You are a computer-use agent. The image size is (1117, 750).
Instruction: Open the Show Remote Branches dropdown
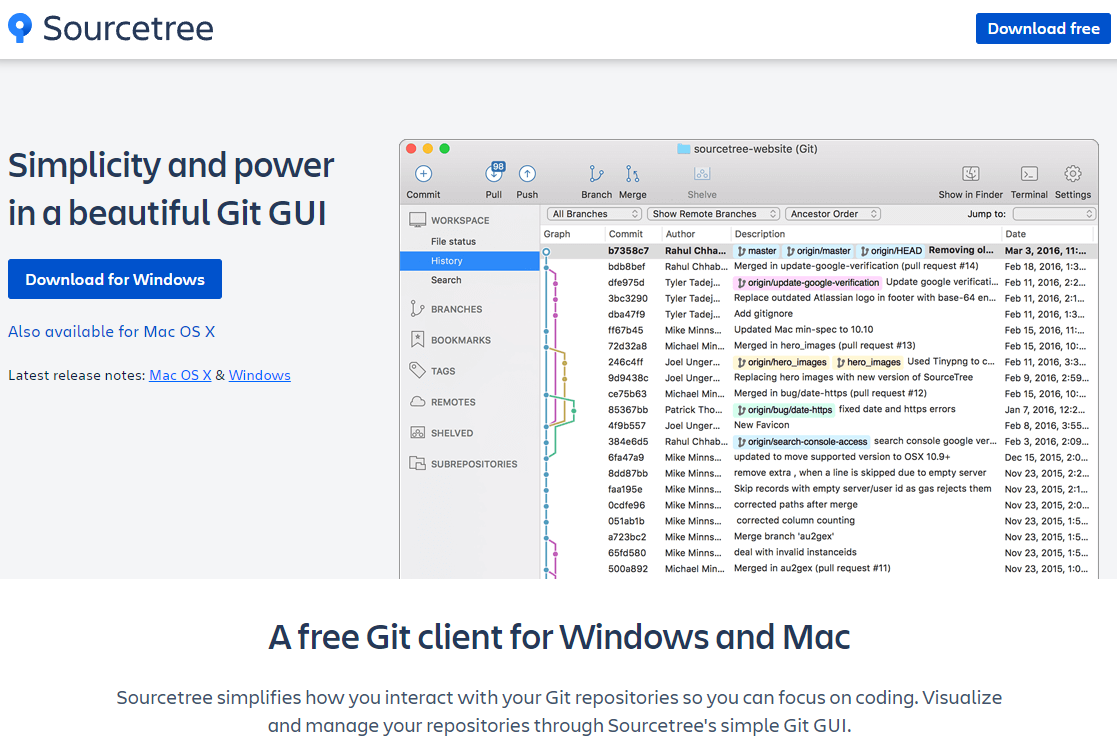pos(714,214)
